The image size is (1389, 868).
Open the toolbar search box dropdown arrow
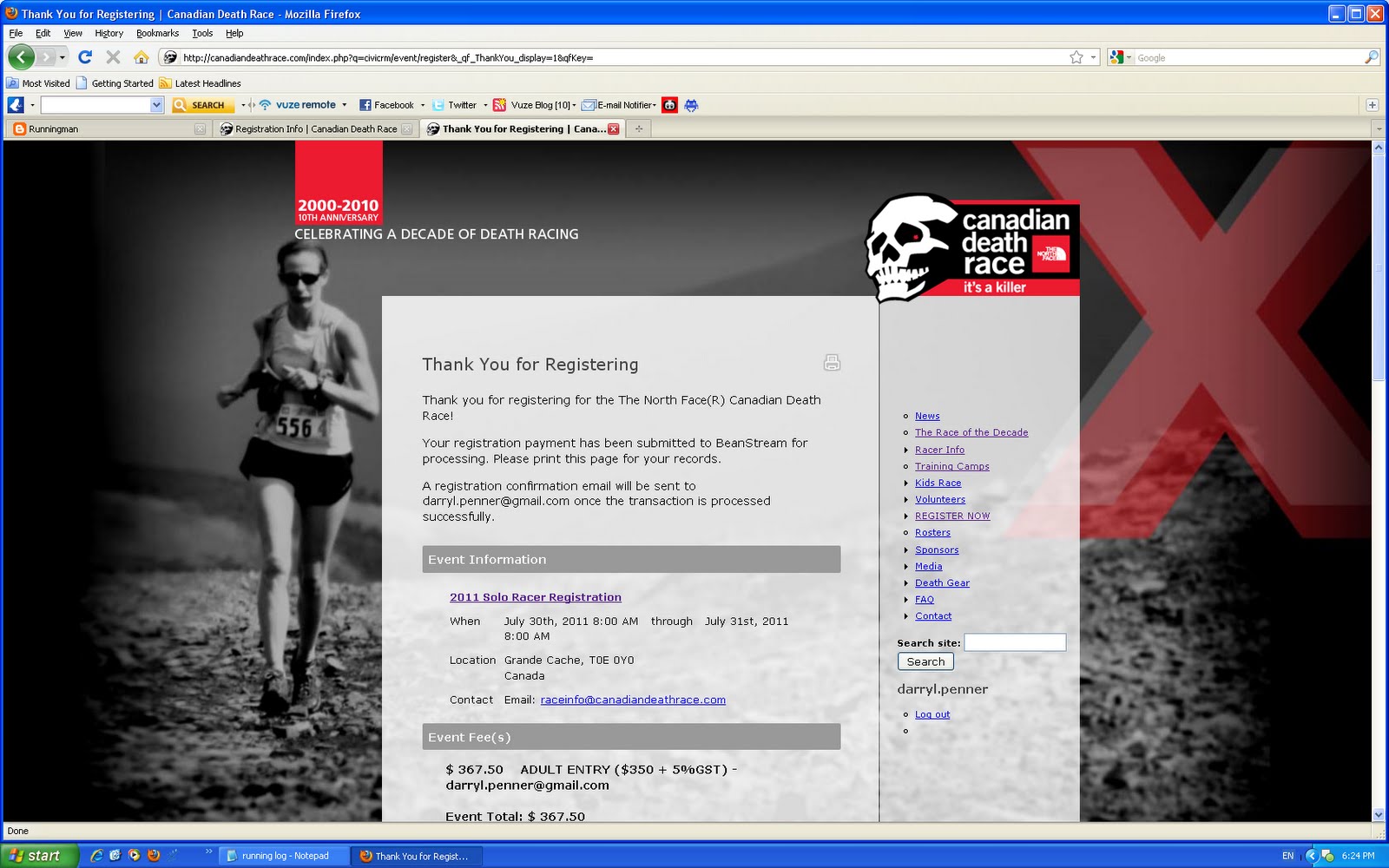click(x=156, y=105)
